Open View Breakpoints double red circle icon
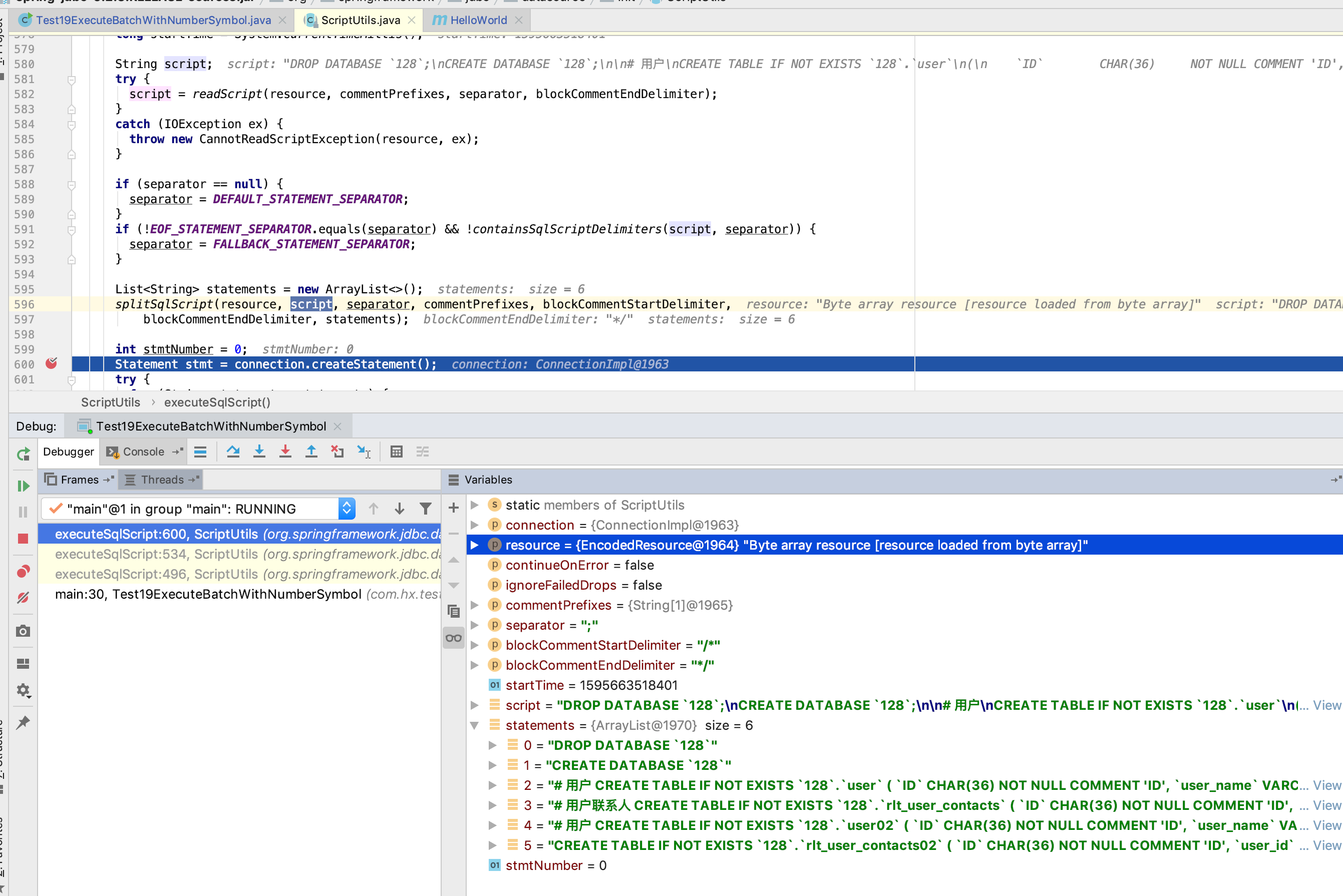The image size is (1343, 896). [23, 572]
